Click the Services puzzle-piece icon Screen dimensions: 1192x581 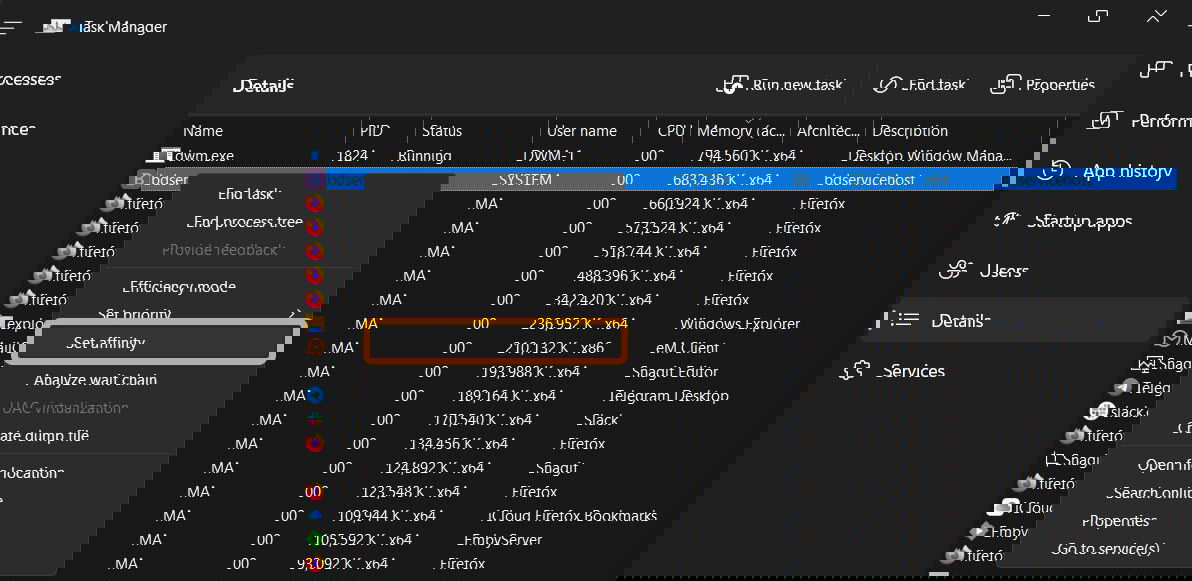856,371
